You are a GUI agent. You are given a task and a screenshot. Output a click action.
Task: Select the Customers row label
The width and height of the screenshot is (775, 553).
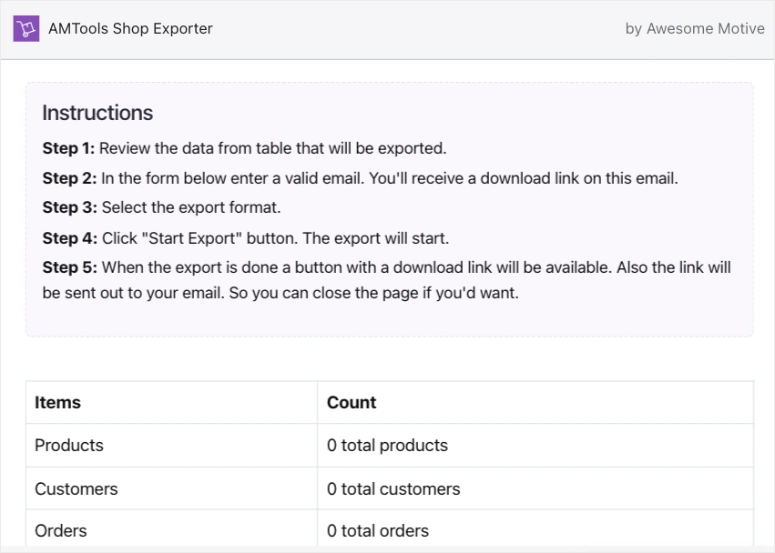(76, 489)
